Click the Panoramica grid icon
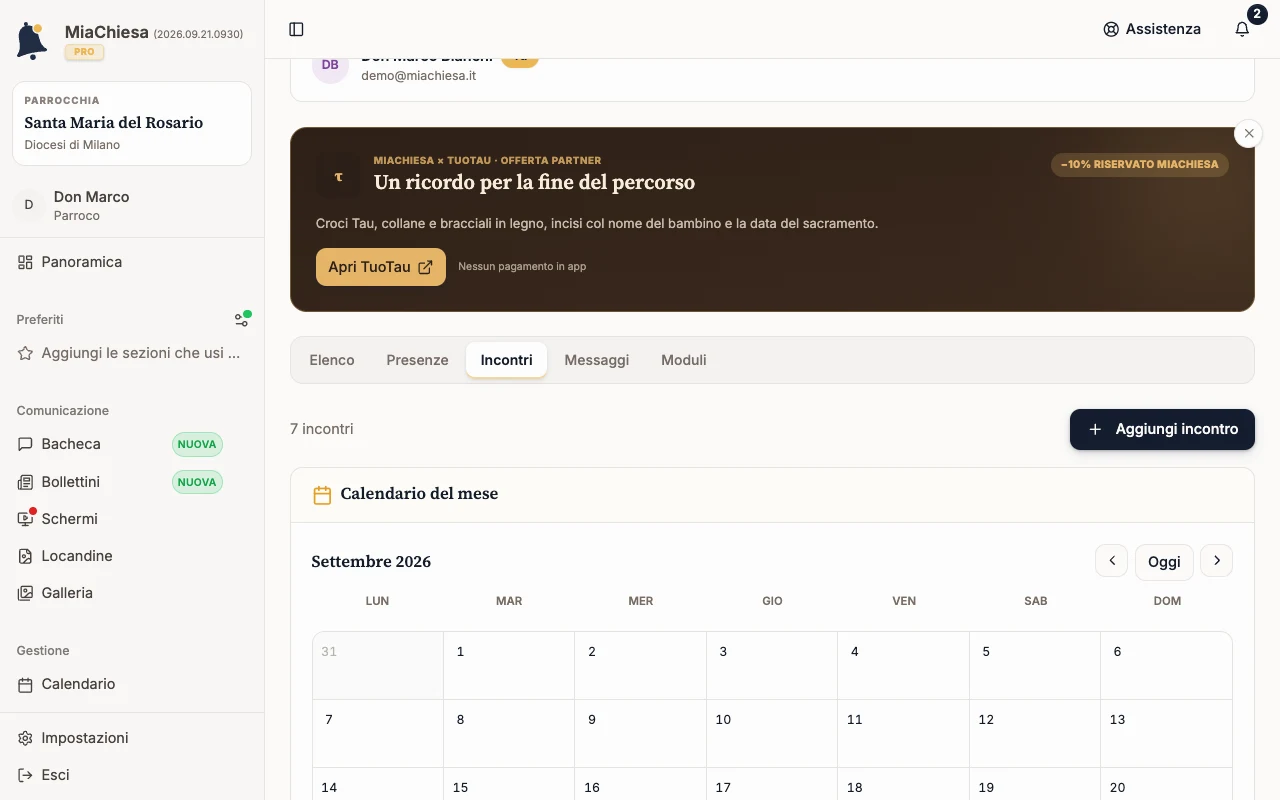Viewport: 1280px width, 800px height. point(25,262)
